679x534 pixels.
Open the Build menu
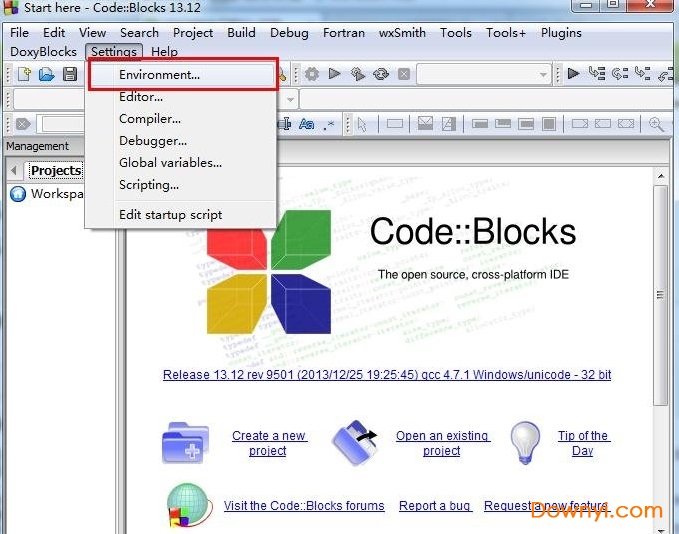point(241,33)
